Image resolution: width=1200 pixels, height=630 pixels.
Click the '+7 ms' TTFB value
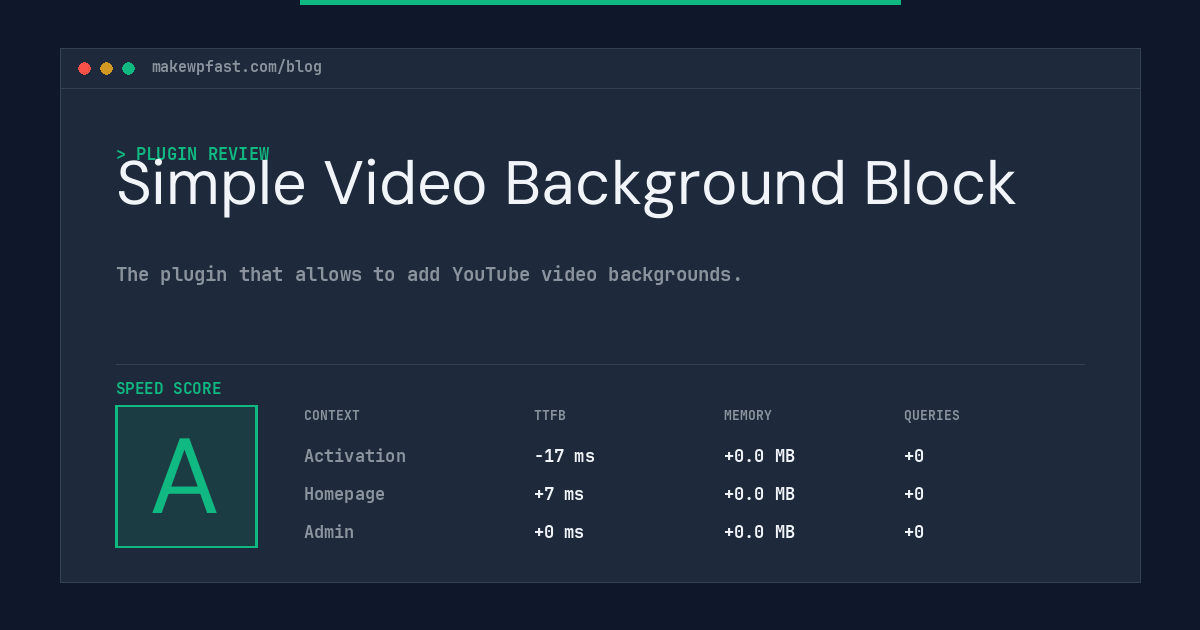tap(559, 494)
